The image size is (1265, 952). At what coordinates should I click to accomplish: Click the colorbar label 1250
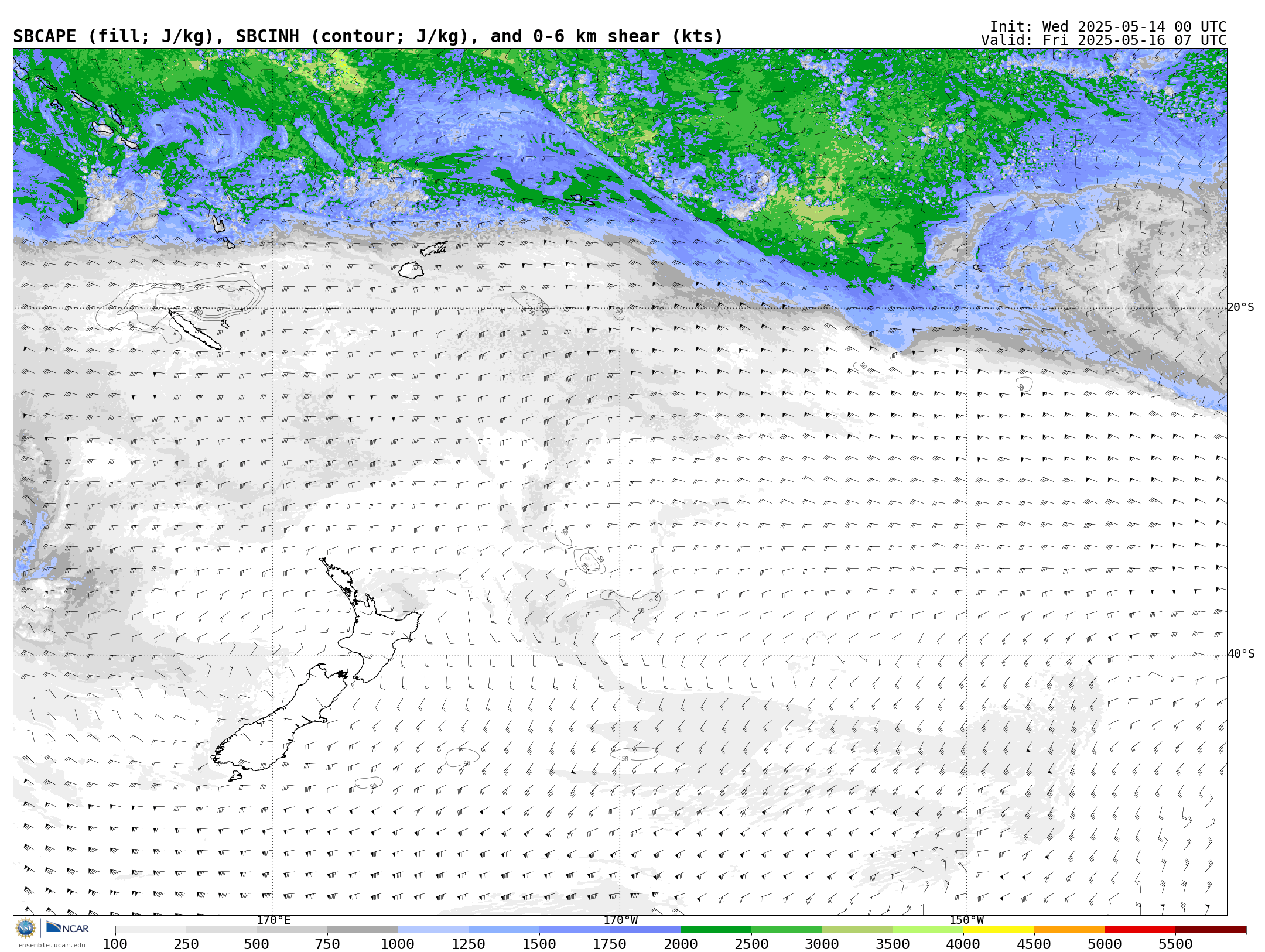point(469,944)
